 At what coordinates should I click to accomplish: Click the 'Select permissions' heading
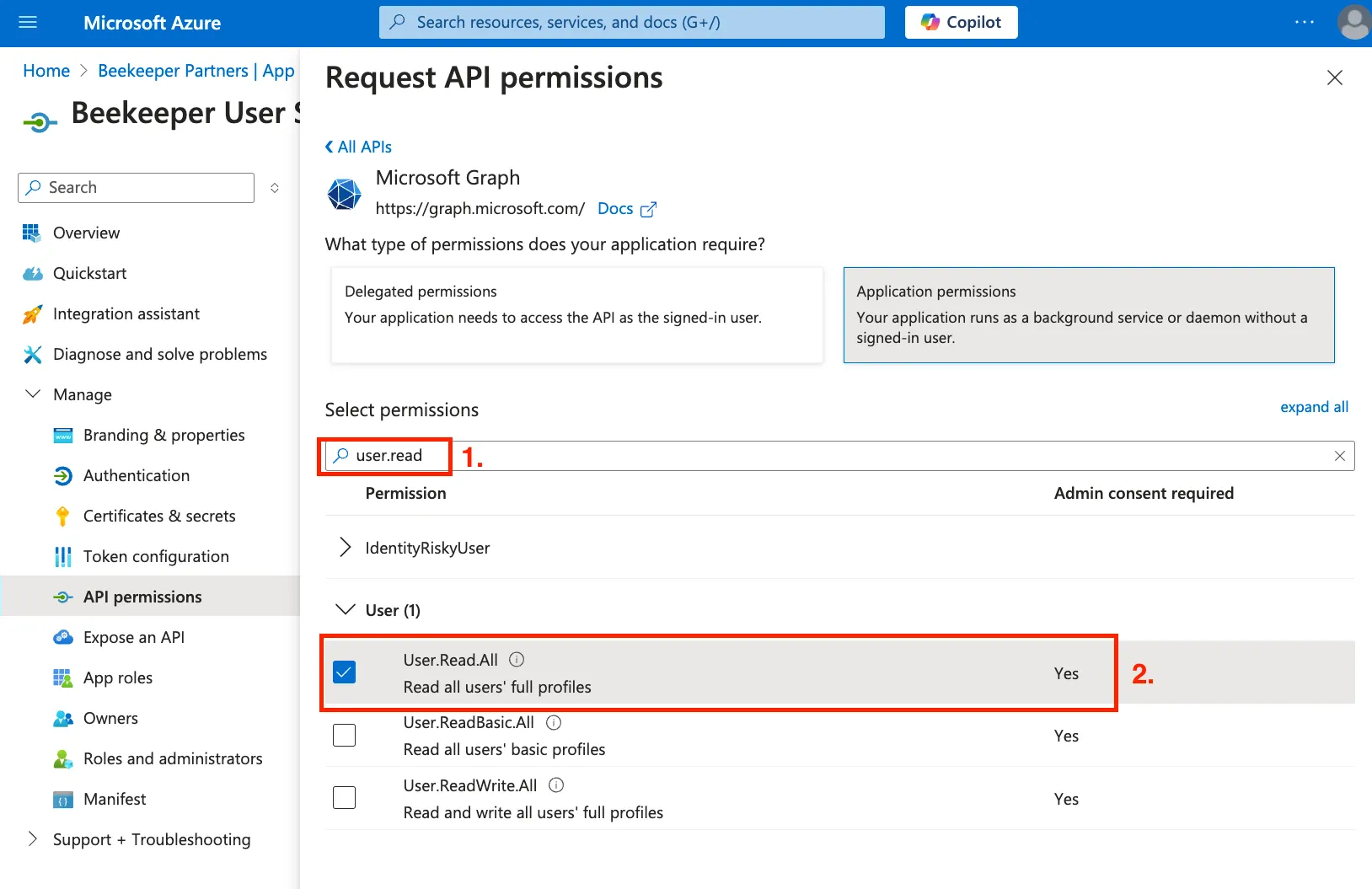coord(401,410)
